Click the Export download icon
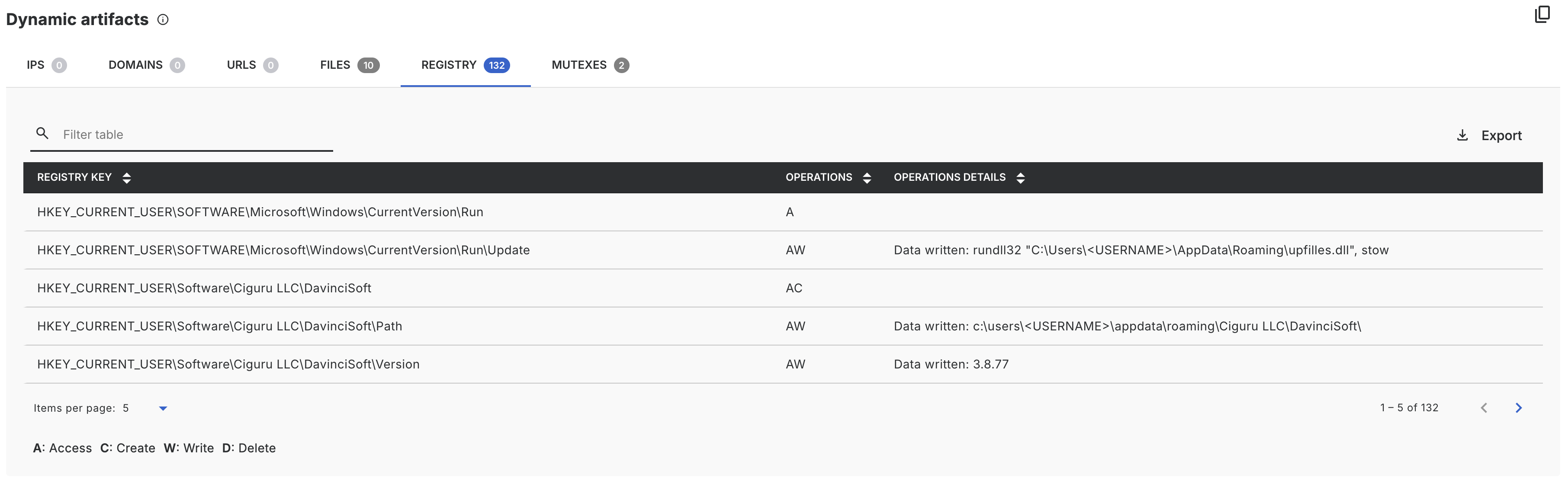 tap(1462, 135)
